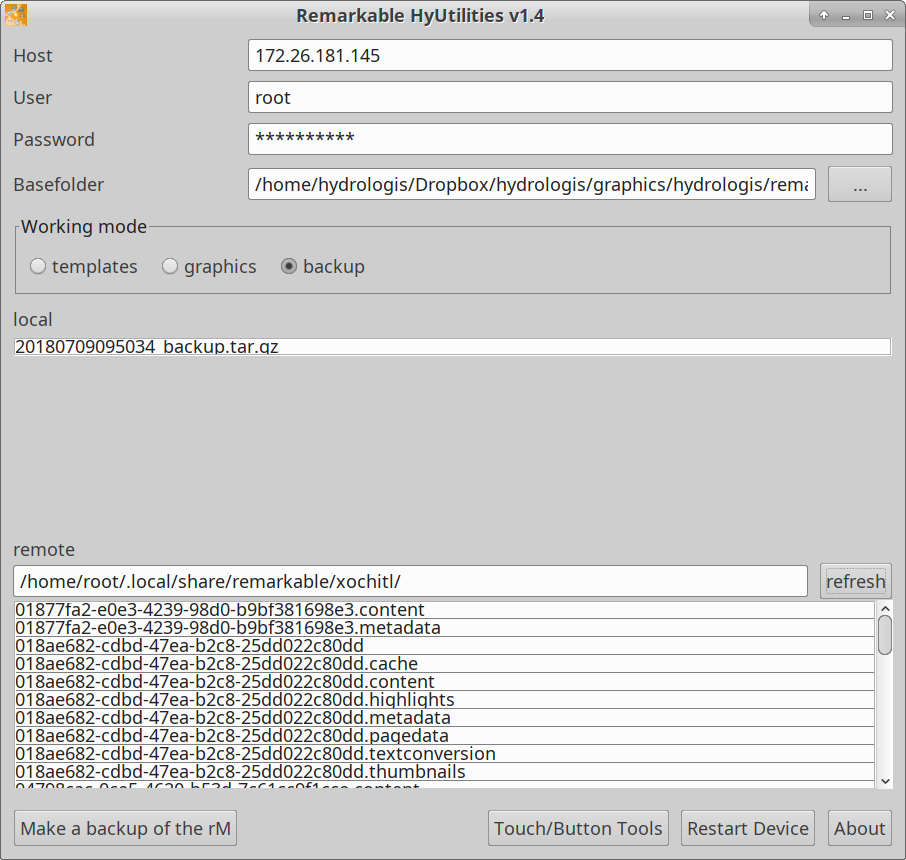
Task: Maximize the Remarkable HyUtilities window
Action: 868,16
